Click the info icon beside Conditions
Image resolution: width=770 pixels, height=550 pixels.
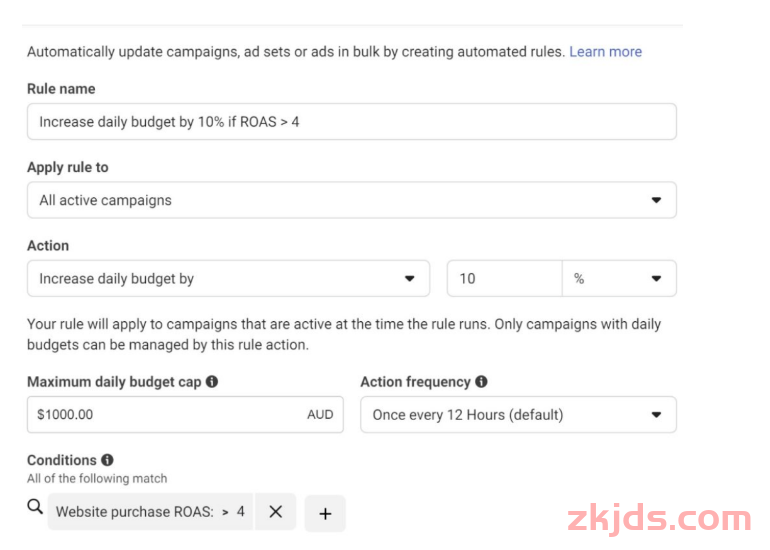click(107, 460)
